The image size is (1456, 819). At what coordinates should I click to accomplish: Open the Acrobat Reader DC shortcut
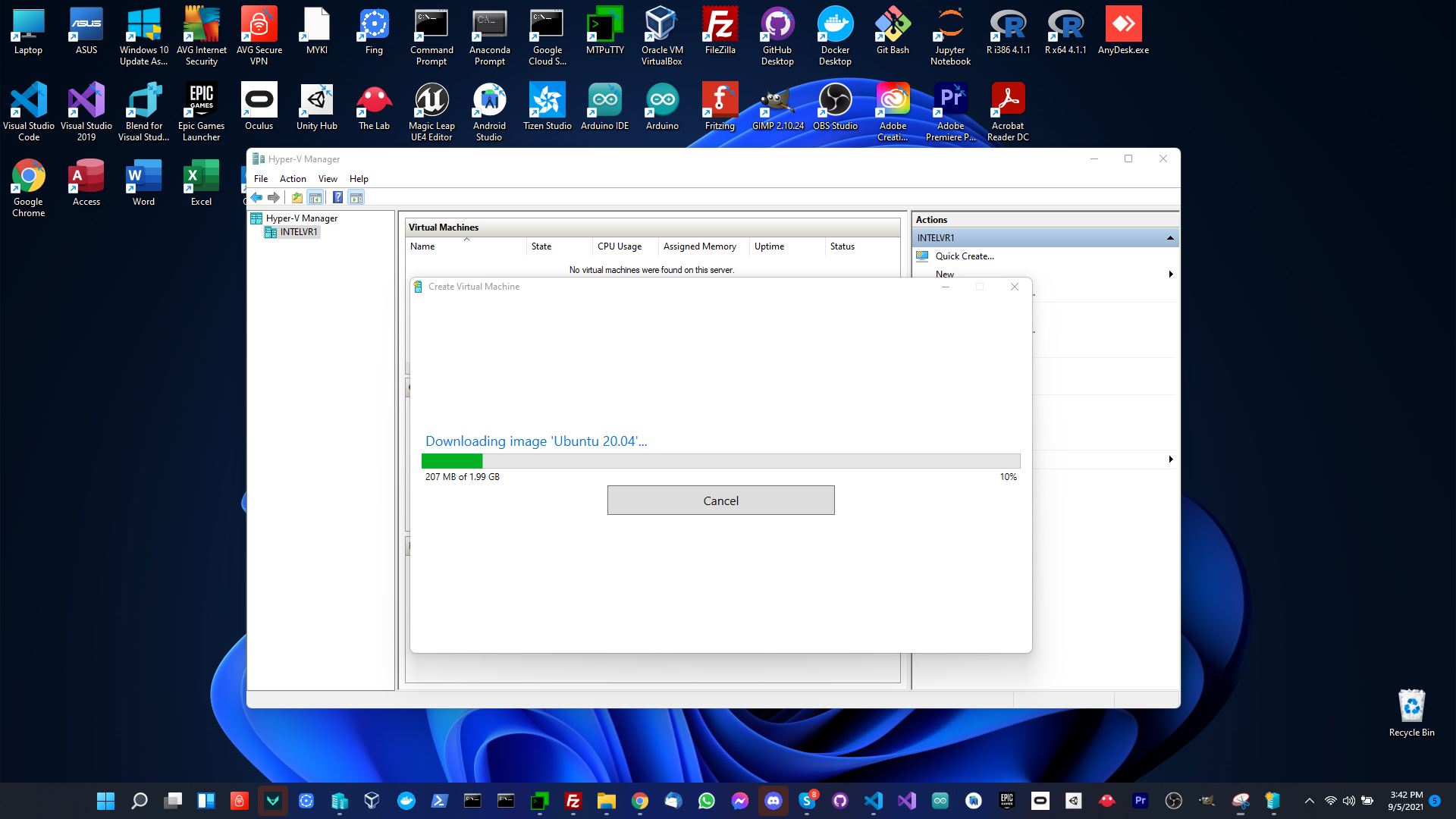(x=1008, y=111)
